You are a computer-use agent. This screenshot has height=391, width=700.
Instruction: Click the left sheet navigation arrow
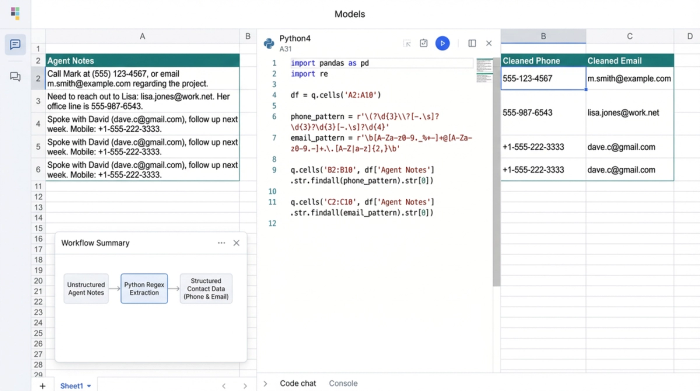[224, 386]
